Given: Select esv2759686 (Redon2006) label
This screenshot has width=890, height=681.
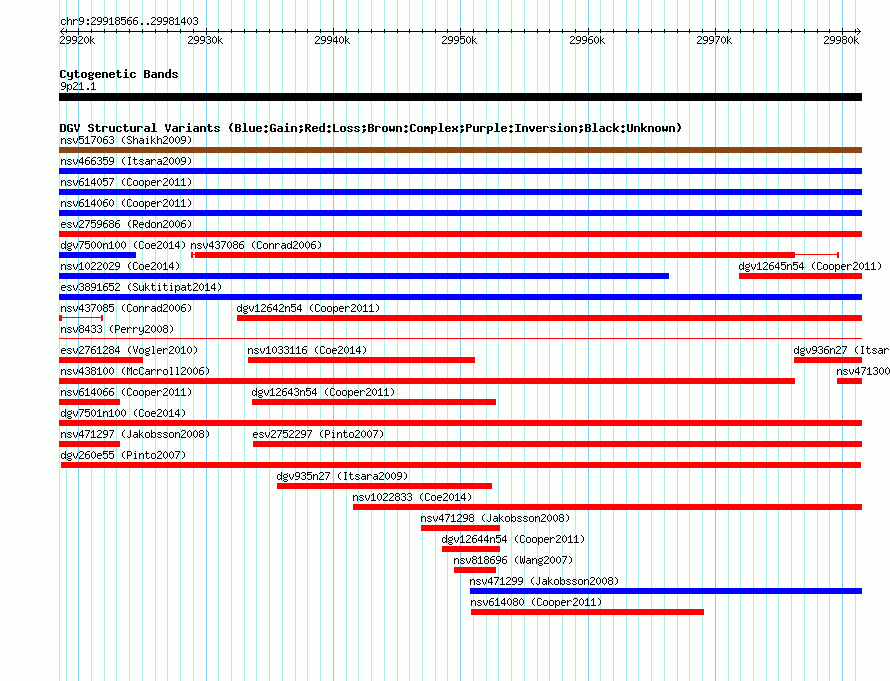Looking at the screenshot, I should click(126, 224).
